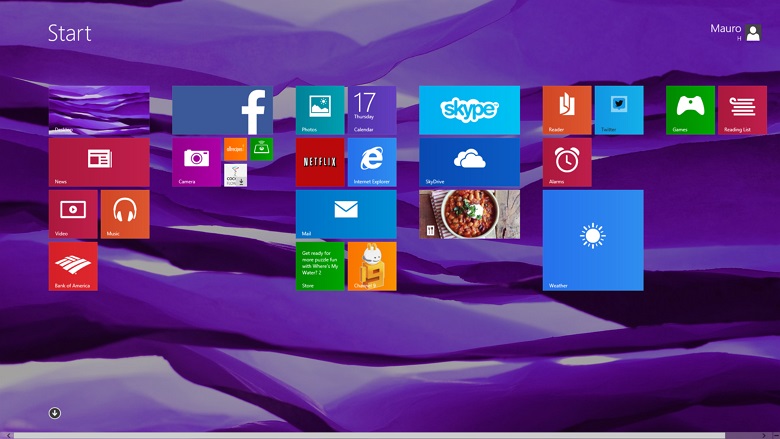
Task: Launch the Netflix tile
Action: (320, 162)
